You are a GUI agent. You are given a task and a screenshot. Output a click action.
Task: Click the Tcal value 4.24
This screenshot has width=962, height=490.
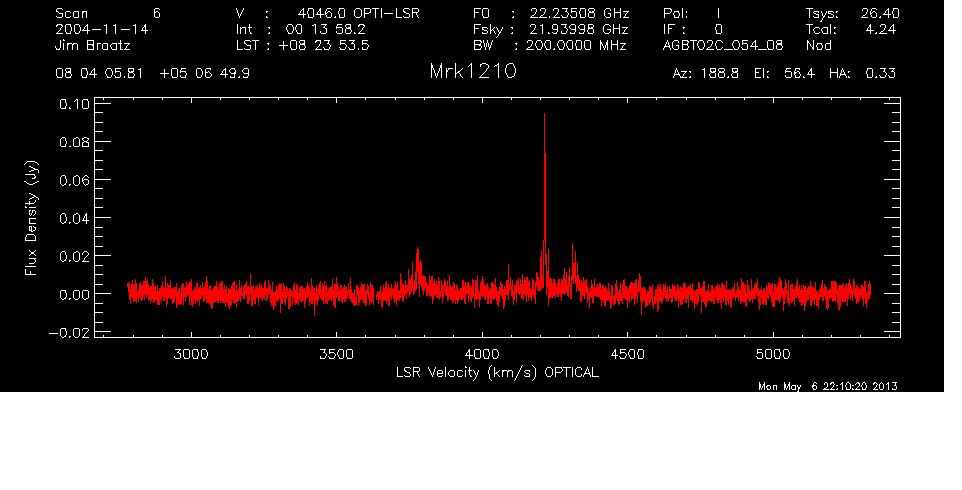pos(881,29)
